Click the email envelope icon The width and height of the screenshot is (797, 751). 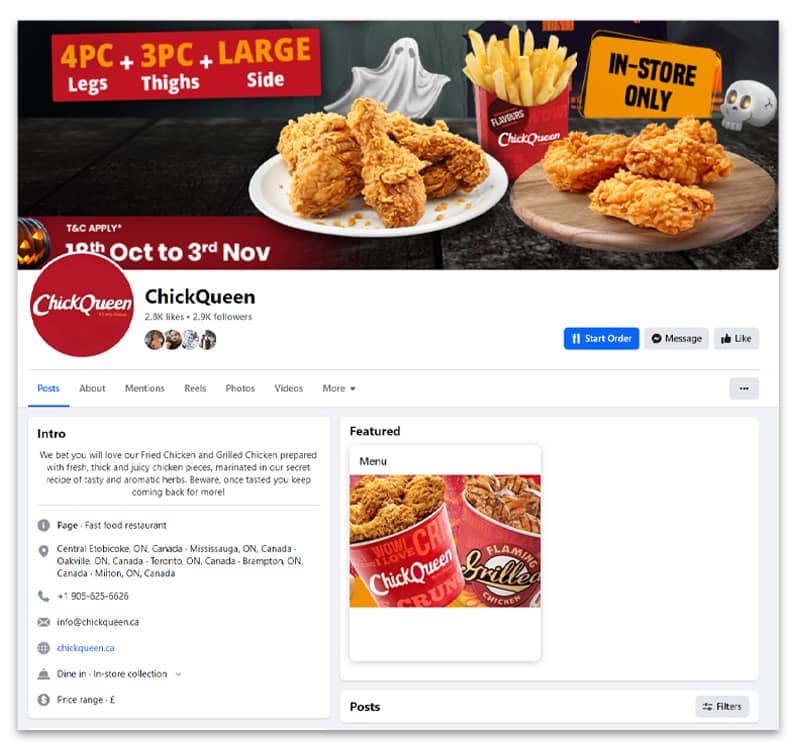click(44, 622)
